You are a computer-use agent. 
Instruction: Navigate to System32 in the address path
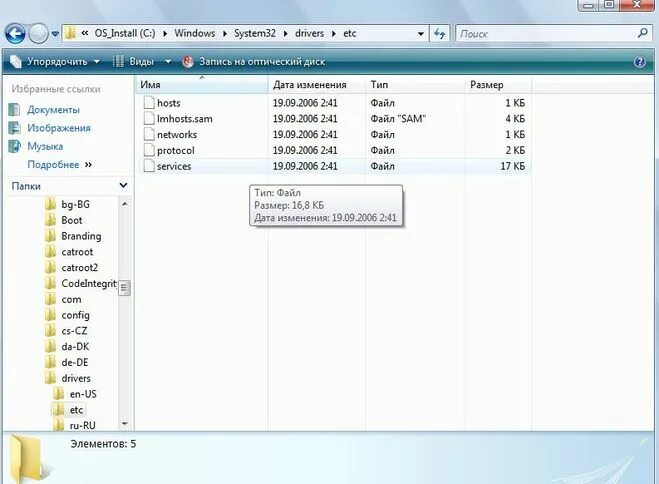click(x=255, y=33)
